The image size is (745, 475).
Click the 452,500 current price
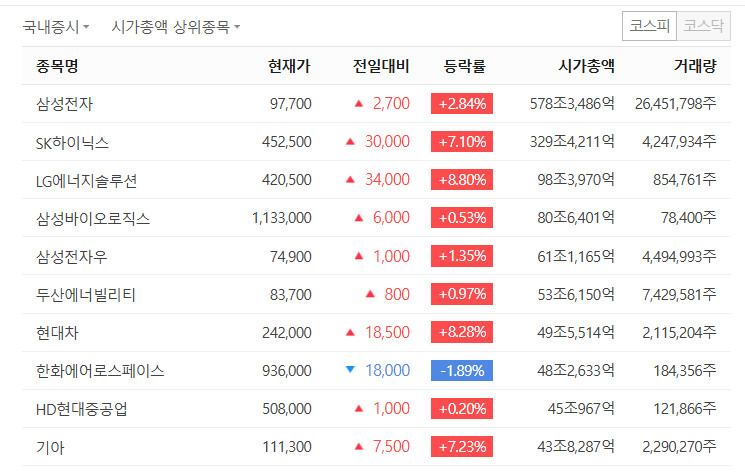(287, 142)
